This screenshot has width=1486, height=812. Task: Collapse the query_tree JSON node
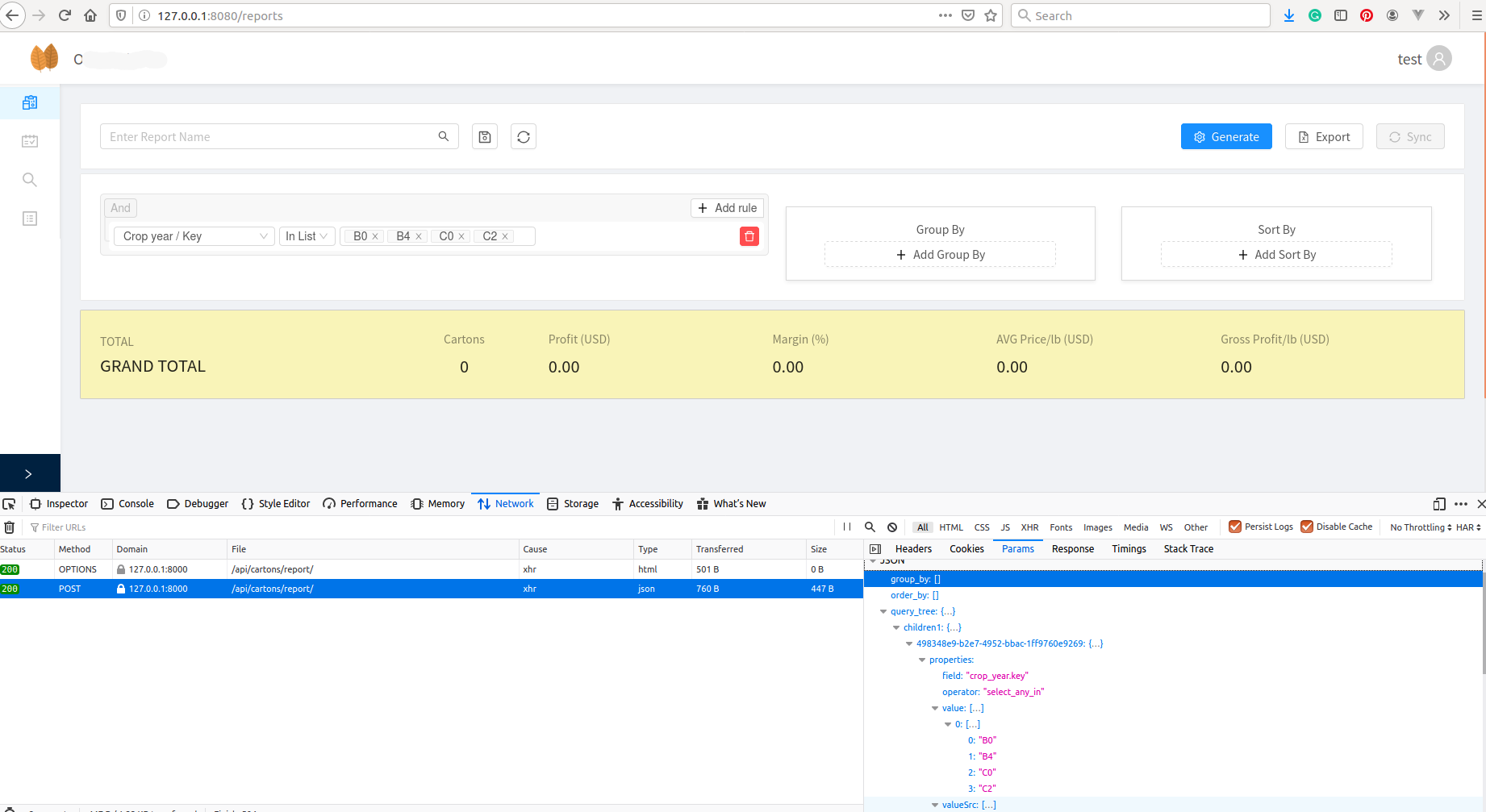click(883, 611)
